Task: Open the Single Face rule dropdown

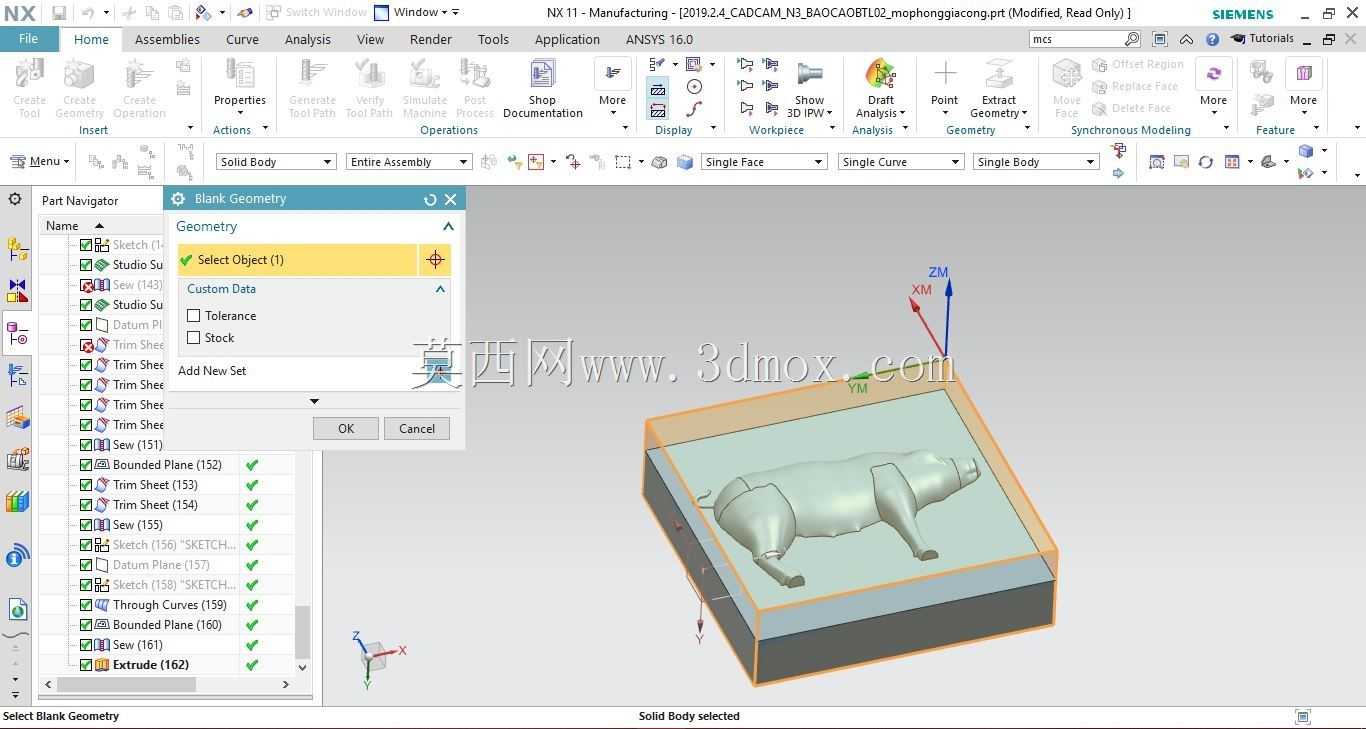Action: point(764,162)
